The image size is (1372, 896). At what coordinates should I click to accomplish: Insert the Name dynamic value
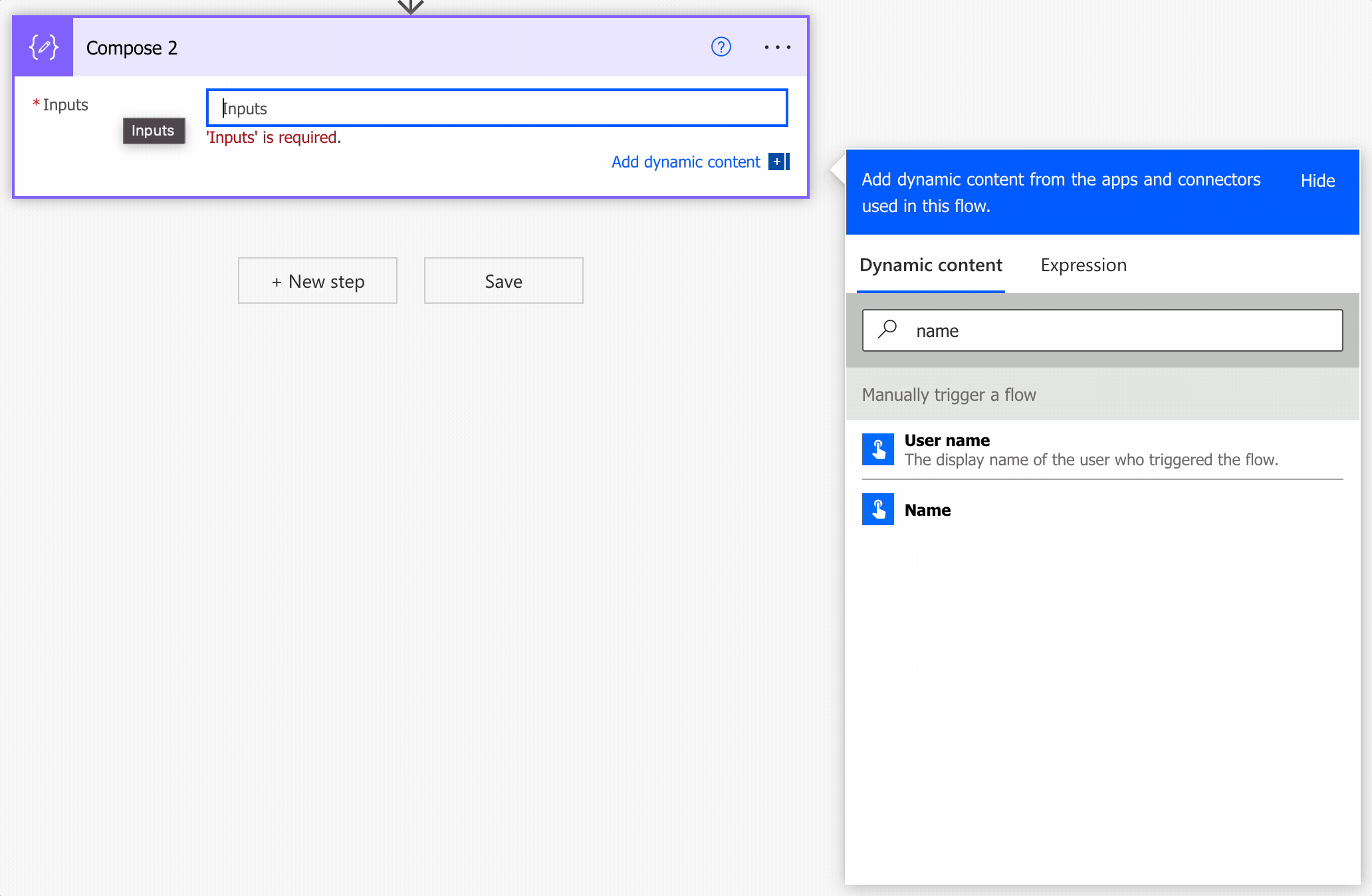928,510
